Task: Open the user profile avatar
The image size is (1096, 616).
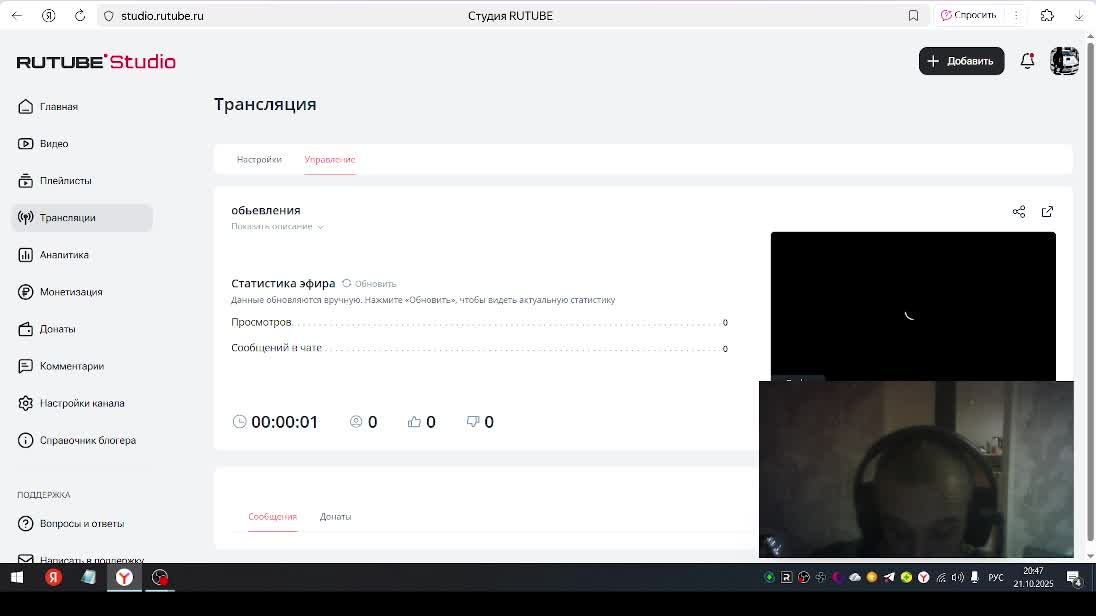Action: tap(1064, 61)
